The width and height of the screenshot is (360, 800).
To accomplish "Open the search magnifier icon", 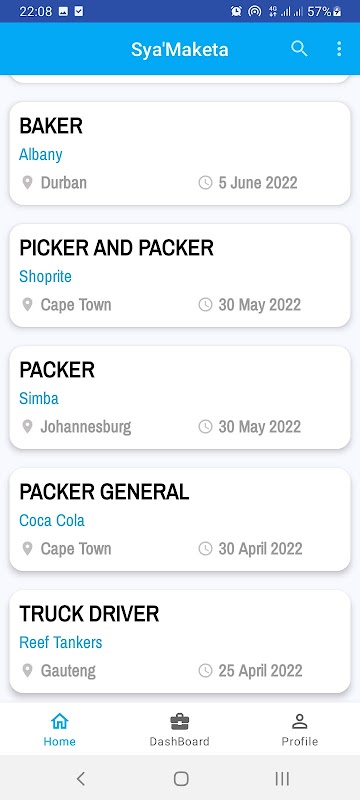I will tap(299, 49).
